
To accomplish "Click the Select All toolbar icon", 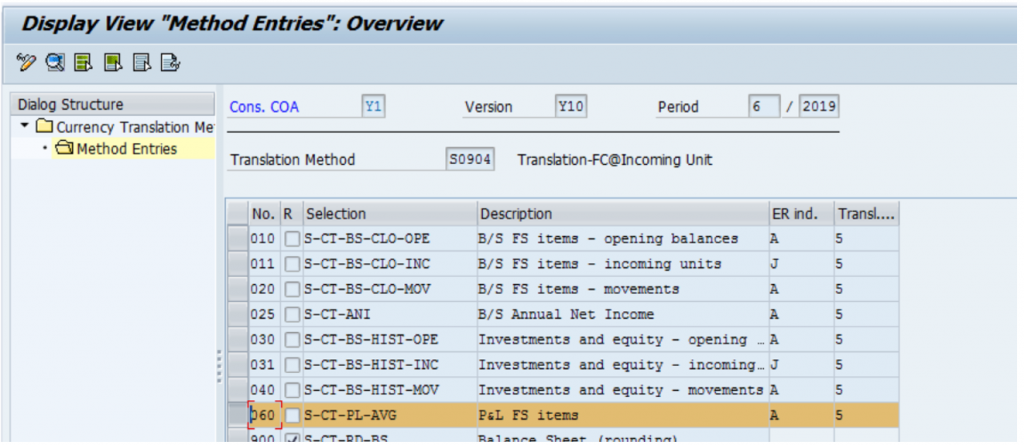I will (84, 63).
